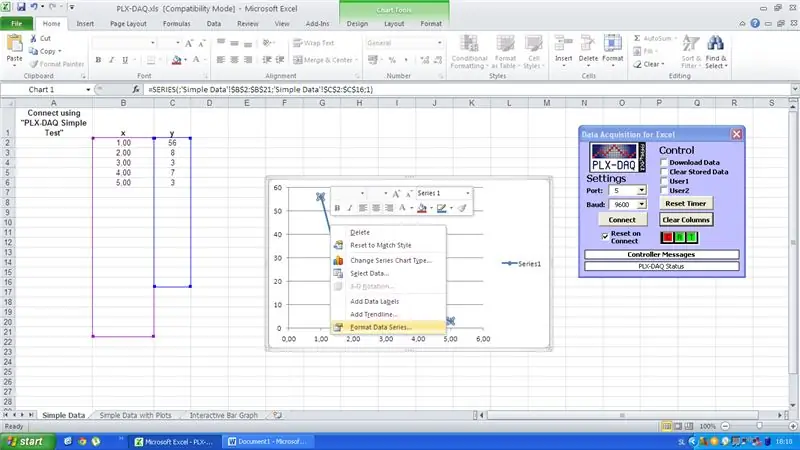This screenshot has width=800, height=450.
Task: Click the Percent Style icon
Action: point(392,60)
